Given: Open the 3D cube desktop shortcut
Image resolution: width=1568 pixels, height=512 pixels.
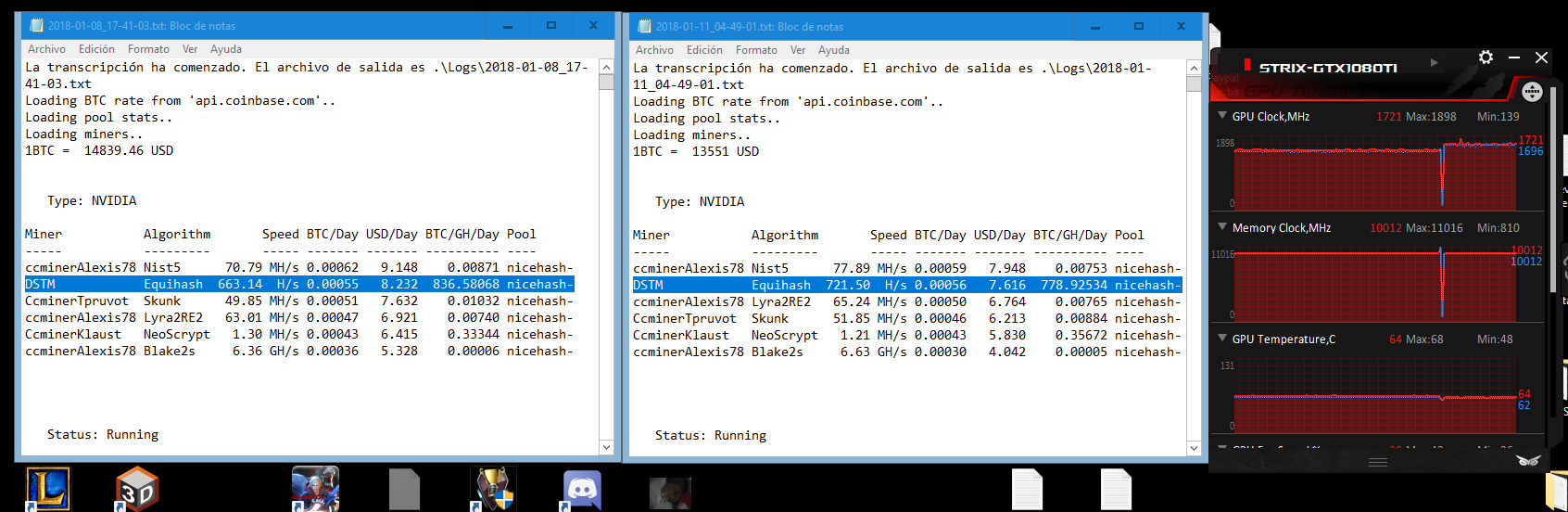Looking at the screenshot, I should coord(137,489).
